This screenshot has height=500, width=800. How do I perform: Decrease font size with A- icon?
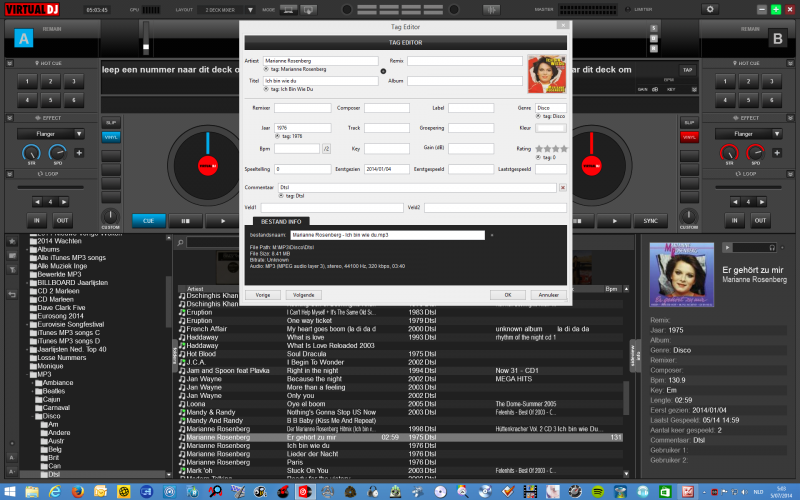coord(12,458)
